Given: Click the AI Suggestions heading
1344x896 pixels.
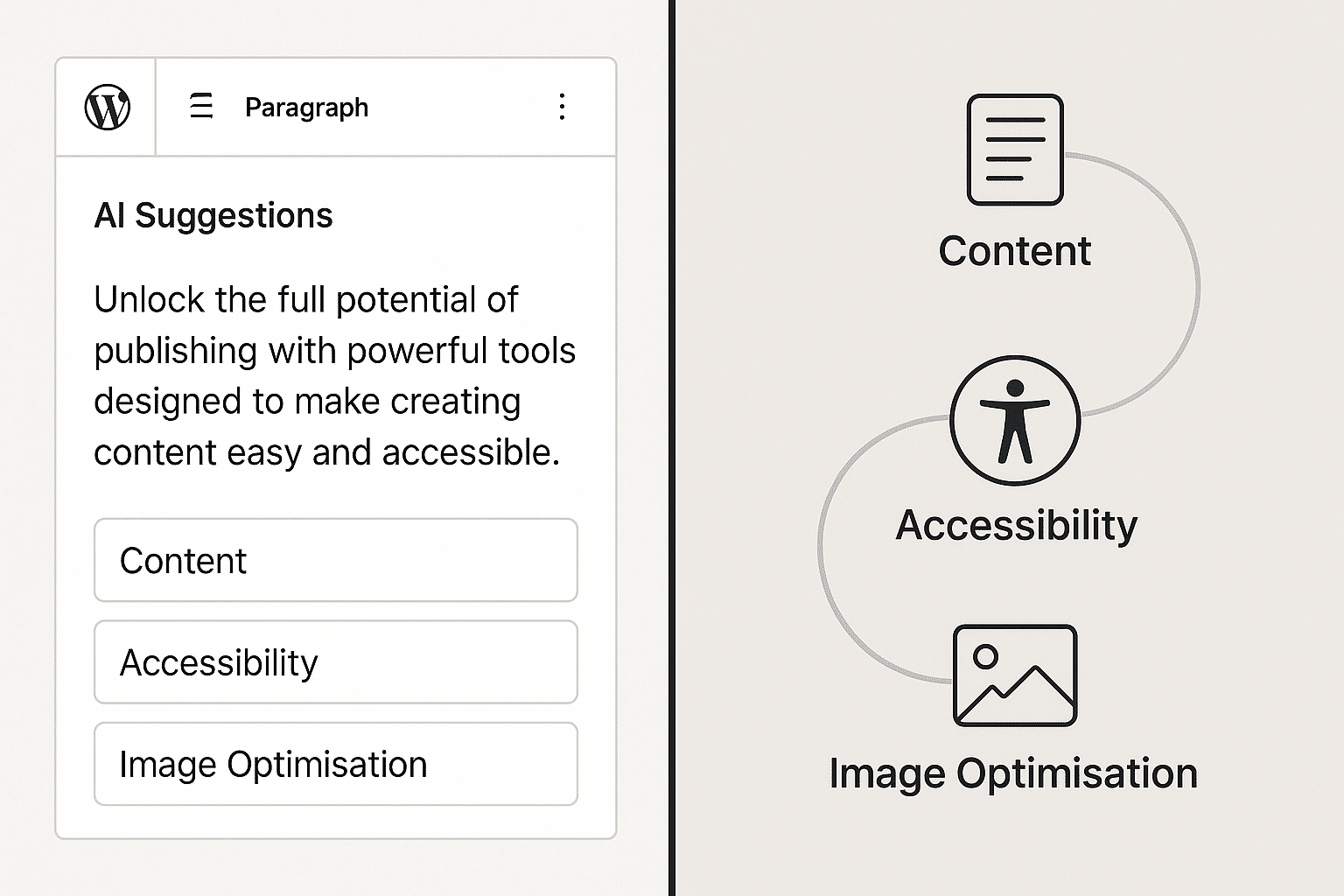Looking at the screenshot, I should tap(213, 215).
